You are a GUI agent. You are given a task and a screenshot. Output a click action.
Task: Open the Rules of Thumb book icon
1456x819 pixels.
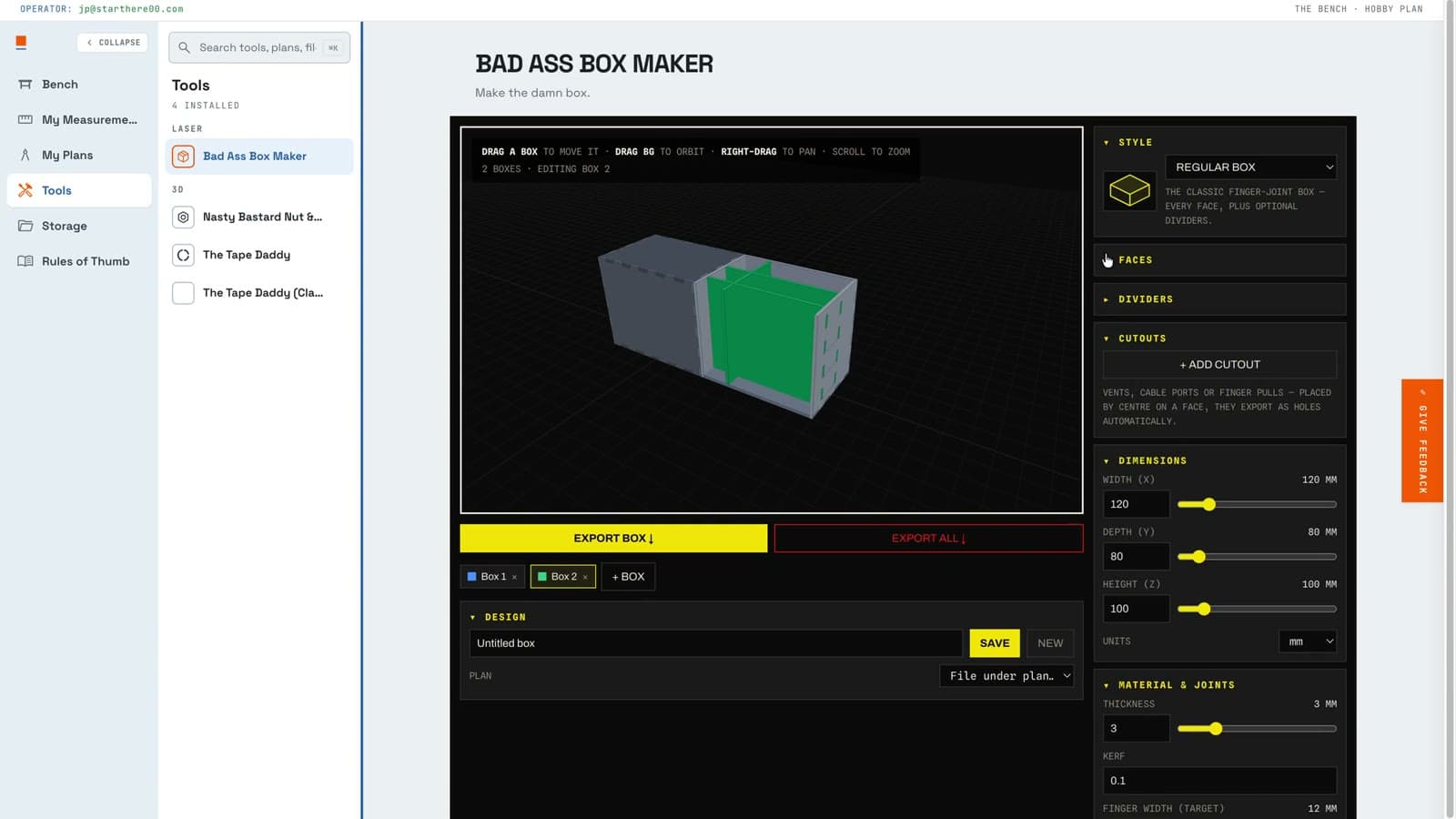(x=25, y=261)
